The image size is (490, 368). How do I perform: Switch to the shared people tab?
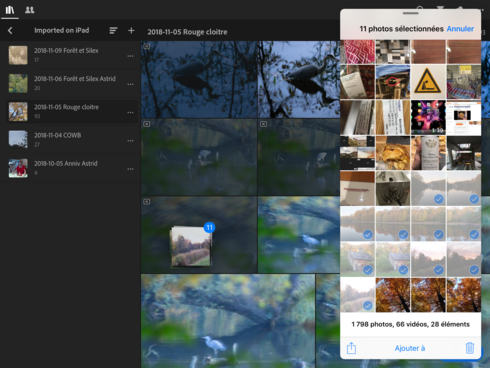[x=30, y=10]
